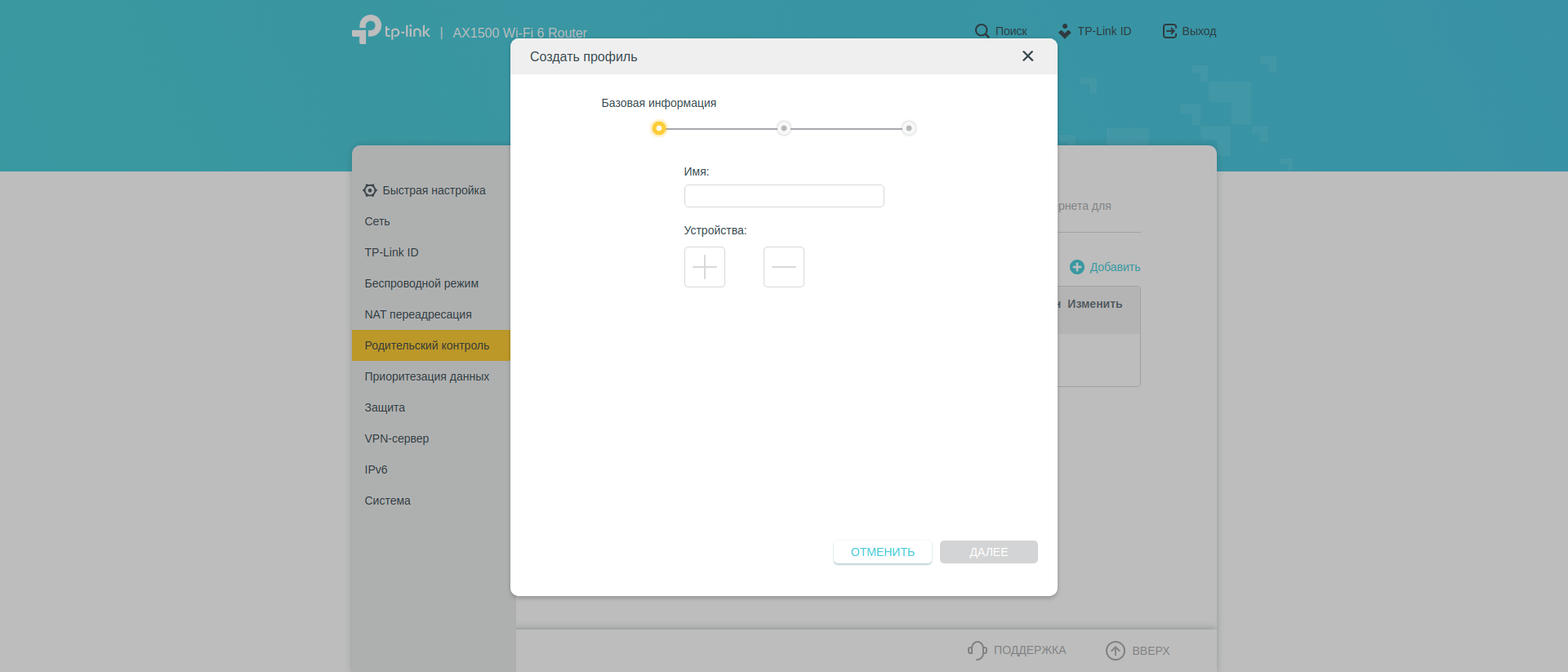Screen dimensions: 1568x672
Task: Go to Беспроводной режим settings
Action: point(421,283)
